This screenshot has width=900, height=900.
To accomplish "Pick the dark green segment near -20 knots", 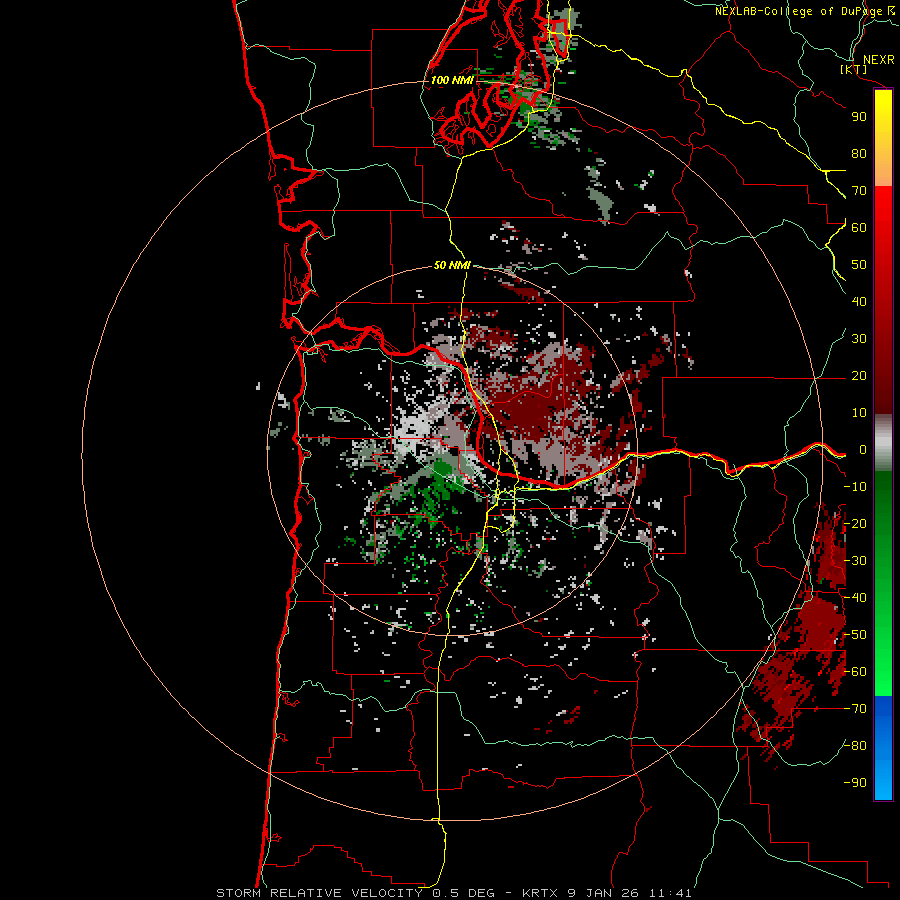I will click(x=883, y=511).
